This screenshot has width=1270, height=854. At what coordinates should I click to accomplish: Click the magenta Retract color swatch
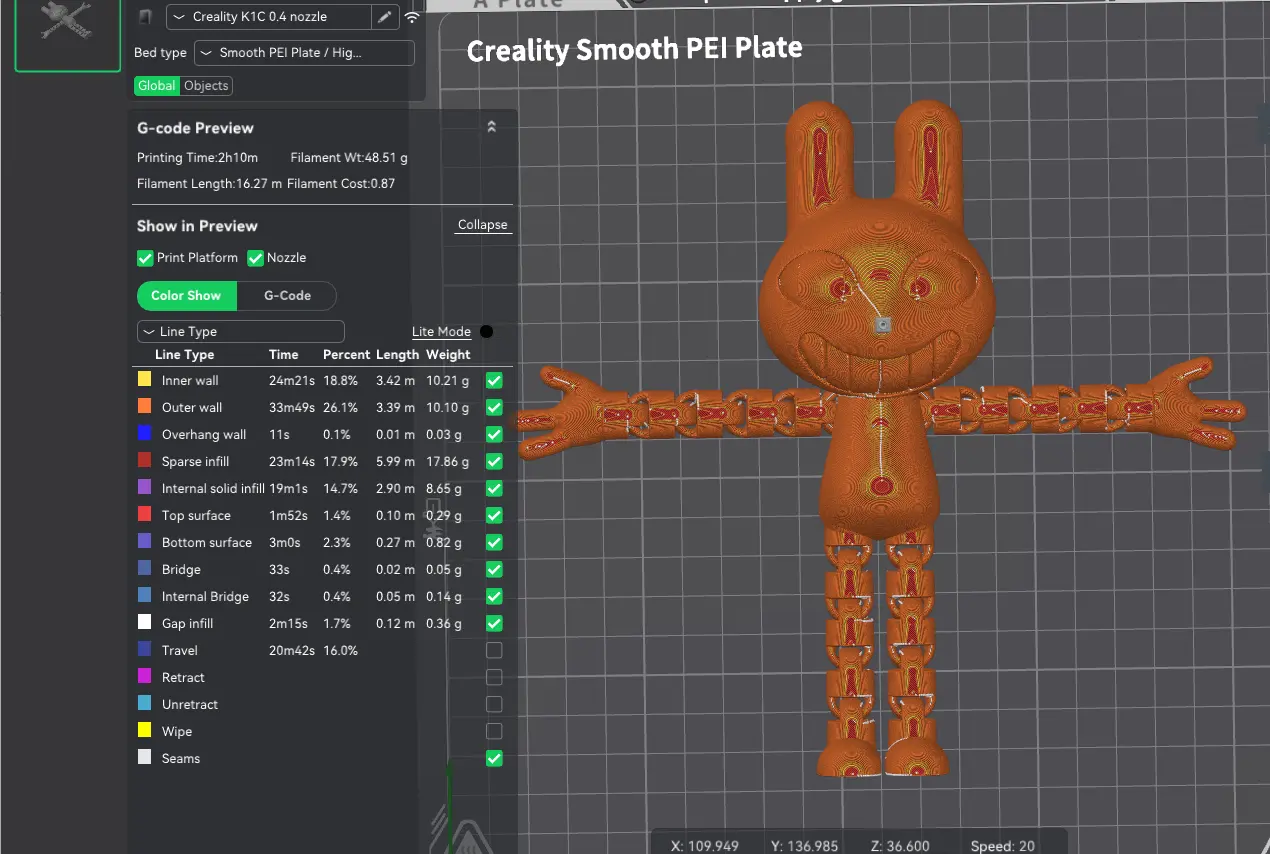144,677
